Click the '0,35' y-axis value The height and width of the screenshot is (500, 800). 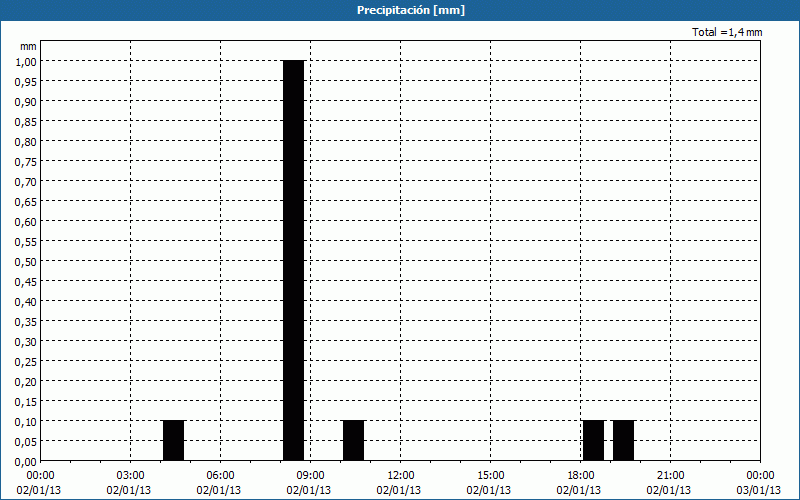tap(26, 322)
